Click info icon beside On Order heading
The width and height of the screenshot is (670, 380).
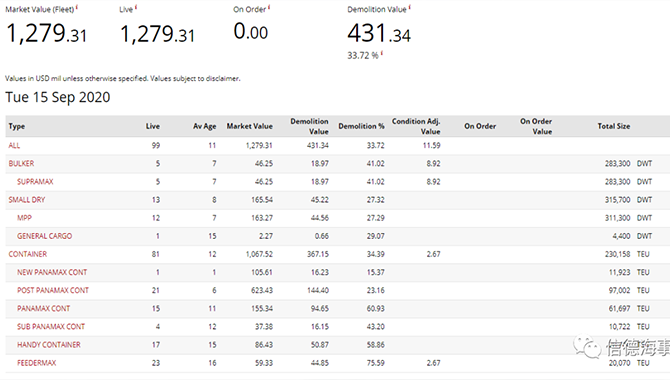point(269,7)
